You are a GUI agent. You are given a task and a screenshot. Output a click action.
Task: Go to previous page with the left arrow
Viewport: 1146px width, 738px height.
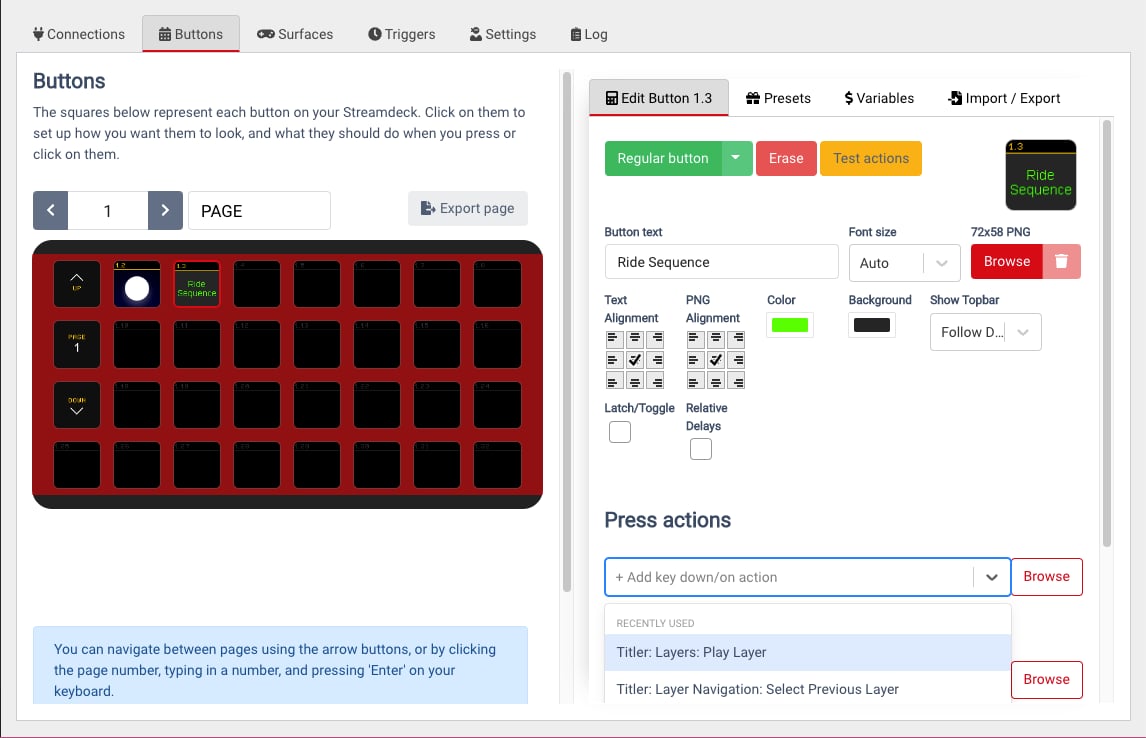[x=50, y=210]
